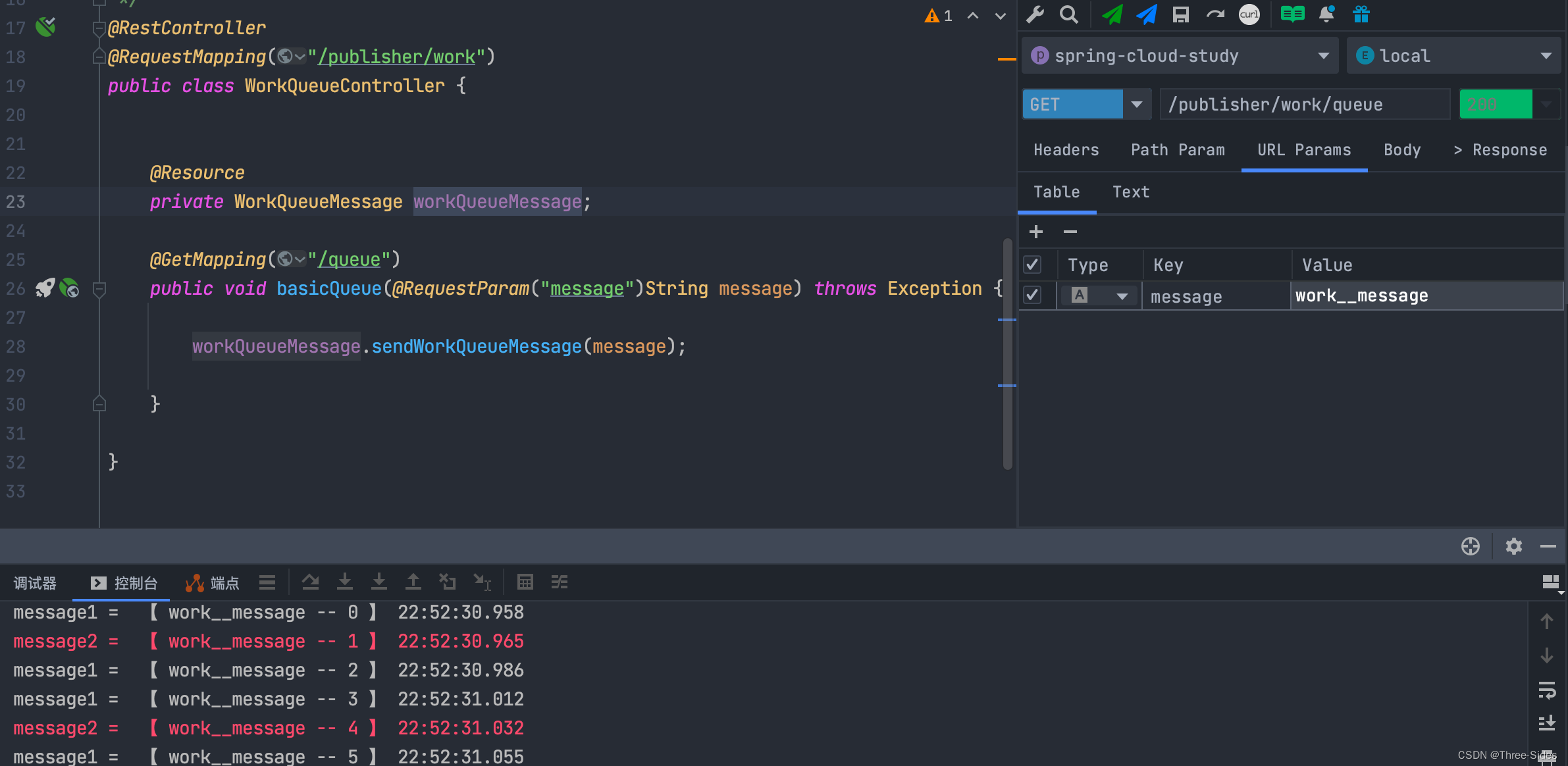Viewport: 1568px width, 766px height.
Task: Click Spring bean gutter icon at line 17
Action: click(45, 27)
